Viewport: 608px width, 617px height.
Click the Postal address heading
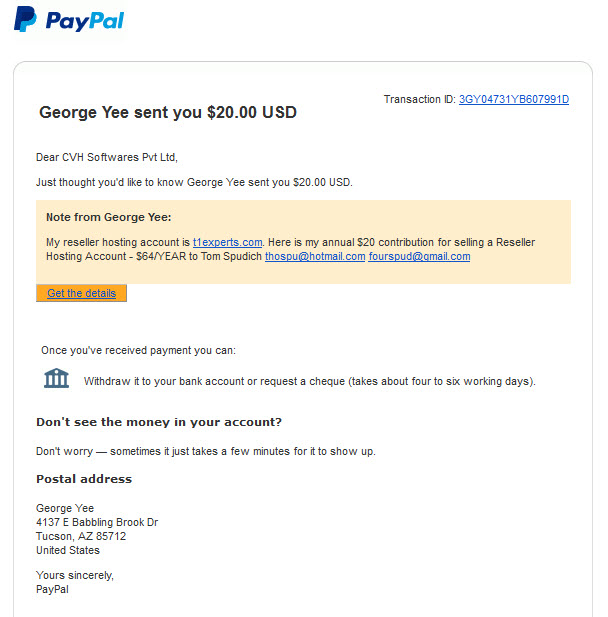coord(84,479)
